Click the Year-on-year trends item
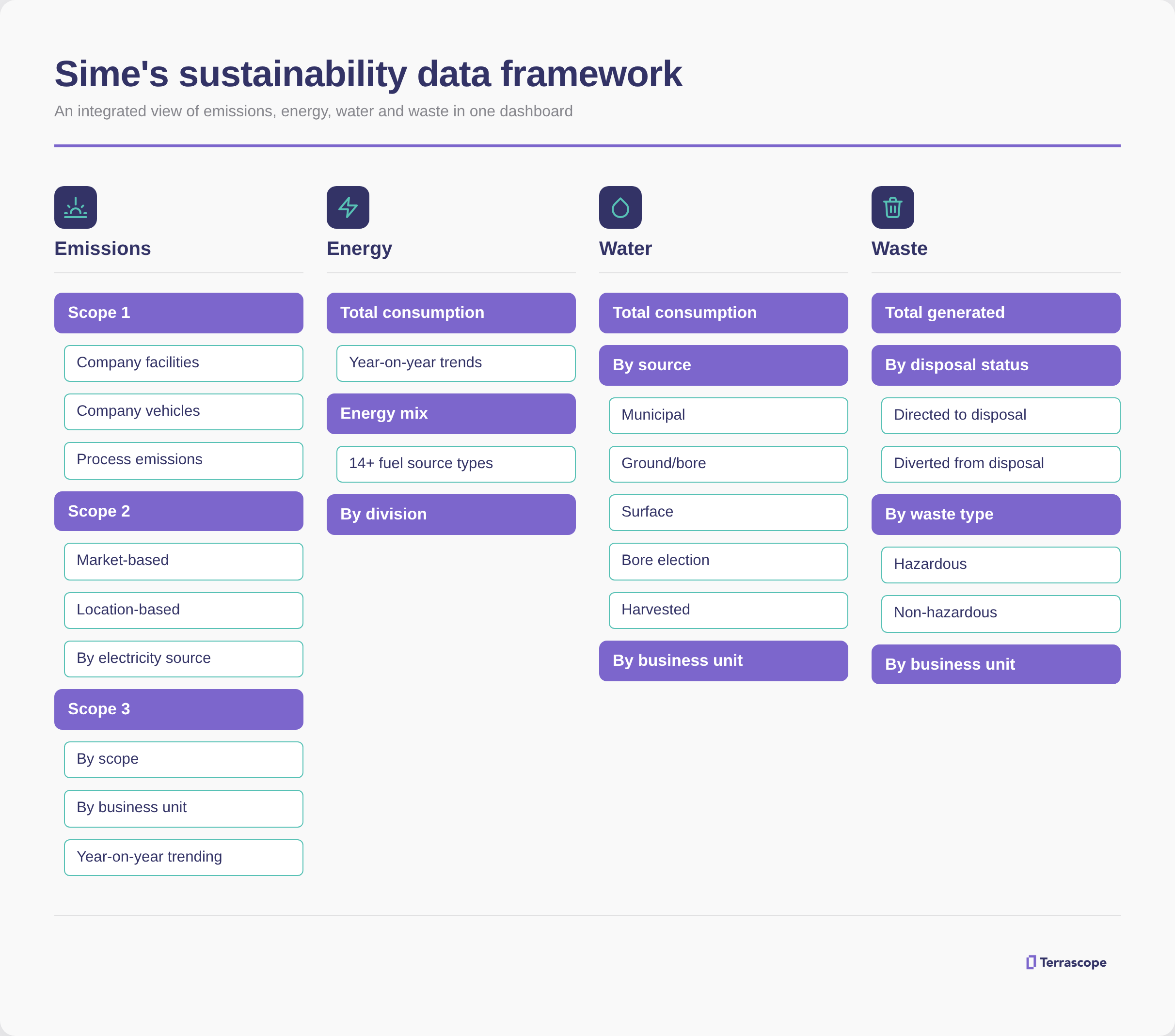The height and width of the screenshot is (1036, 1175). pyautogui.click(x=456, y=363)
